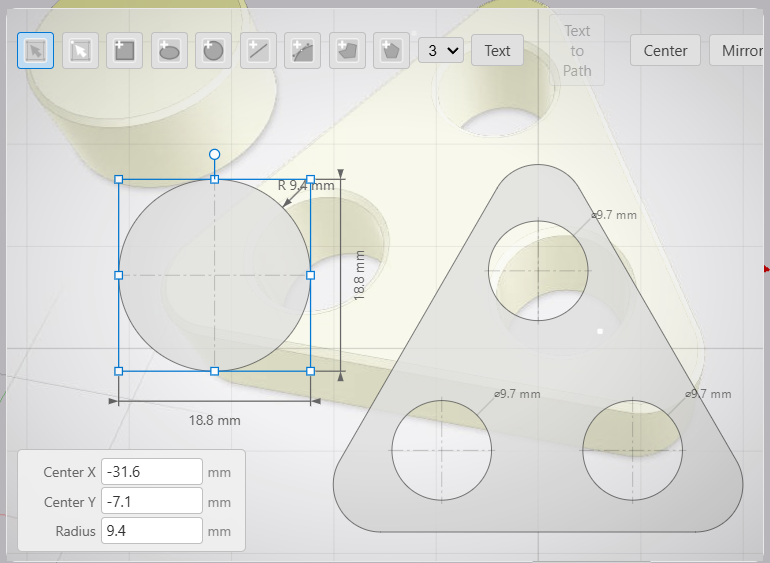Click the bottom-middle selection handle
The height and width of the screenshot is (563, 770).
215,371
